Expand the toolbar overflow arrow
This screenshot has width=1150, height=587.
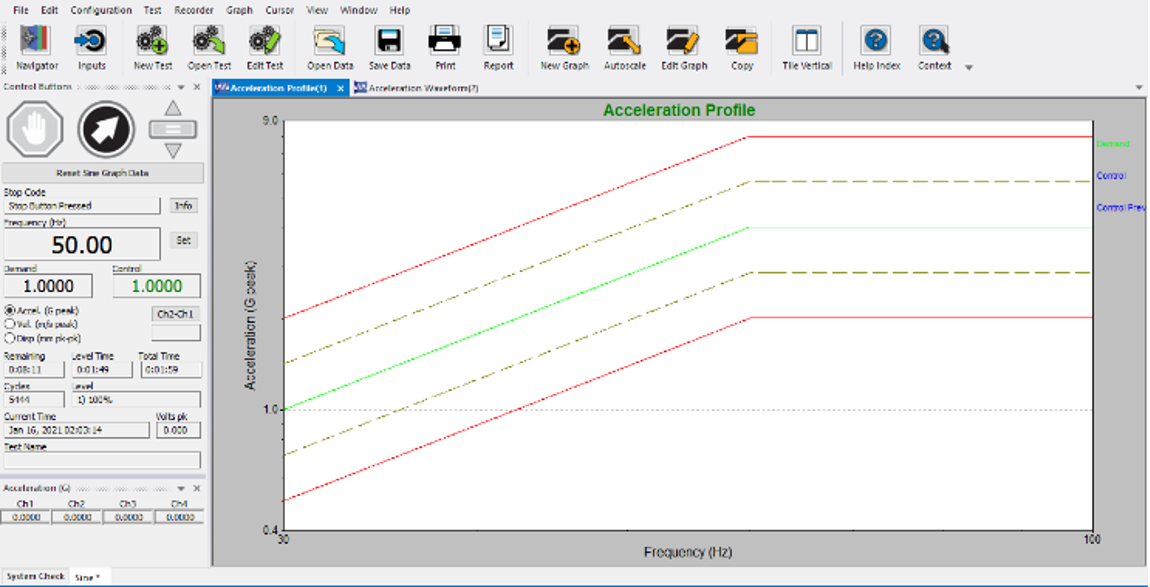pyautogui.click(x=969, y=68)
